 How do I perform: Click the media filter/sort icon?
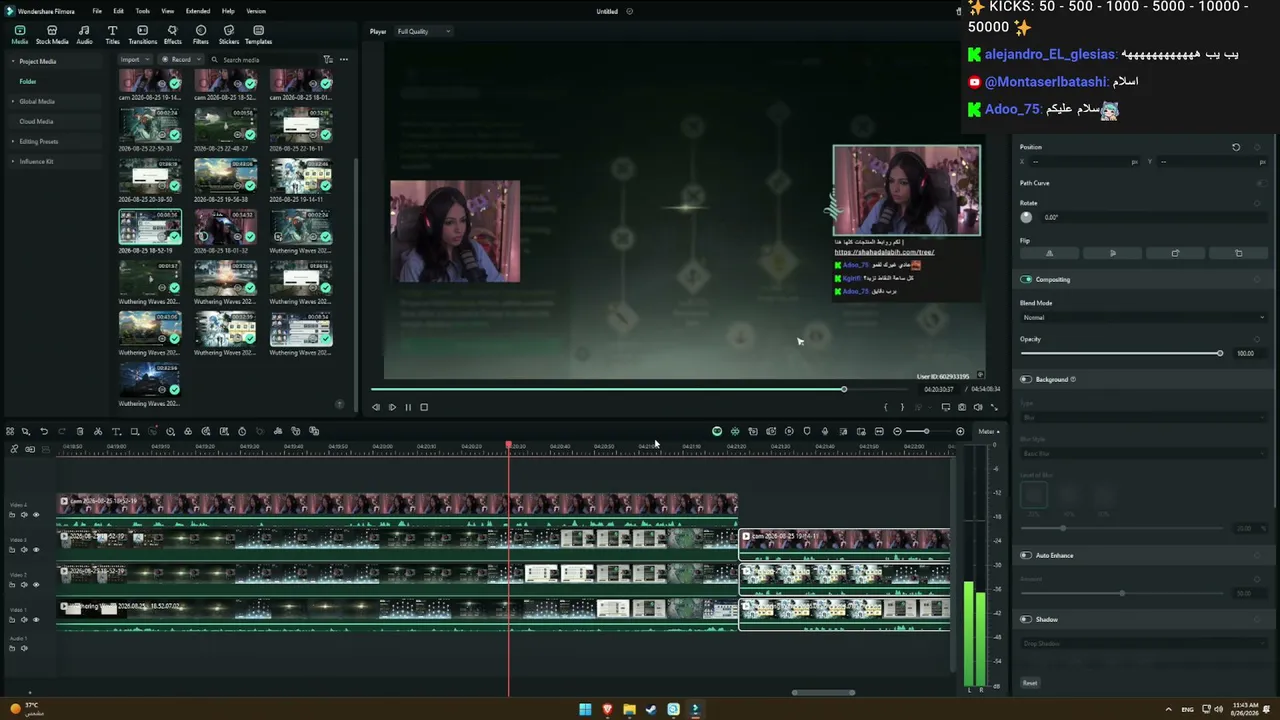(327, 60)
